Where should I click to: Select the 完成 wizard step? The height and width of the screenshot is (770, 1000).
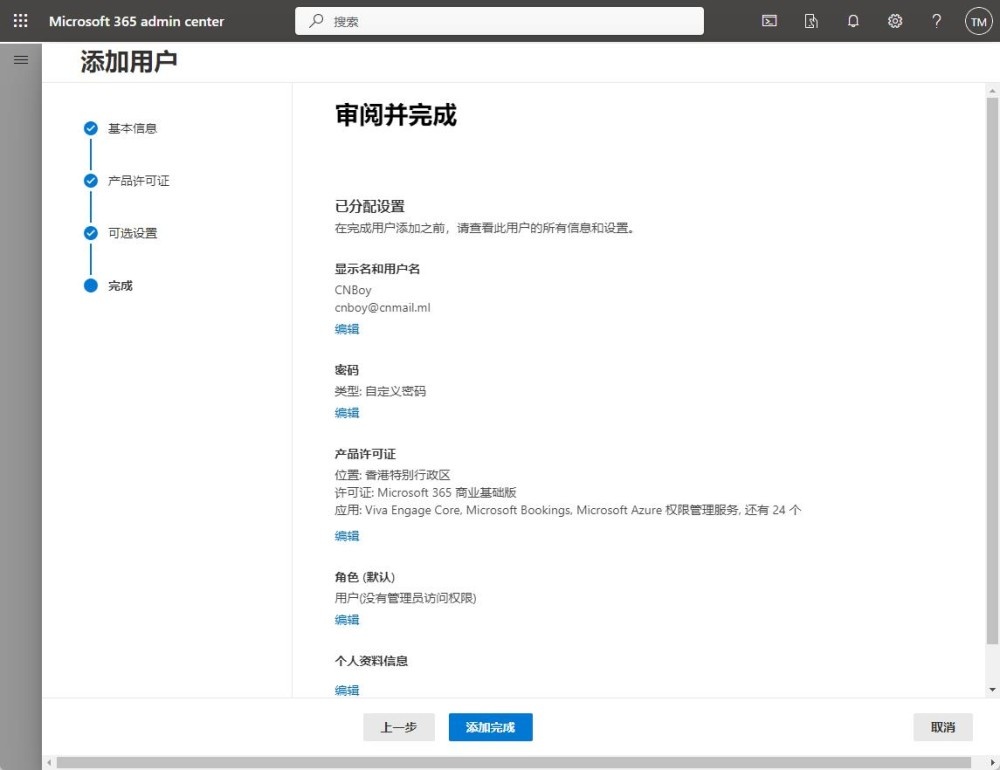coord(120,286)
